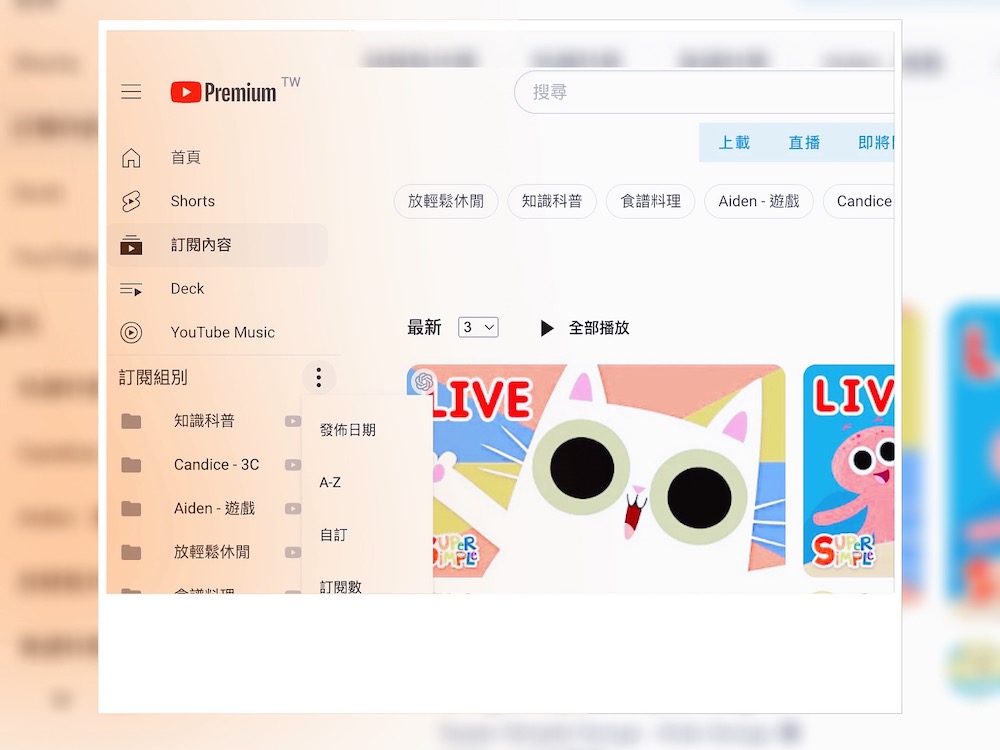Open 訂閱內容 label in sidebar
The height and width of the screenshot is (750, 1000).
(x=201, y=245)
